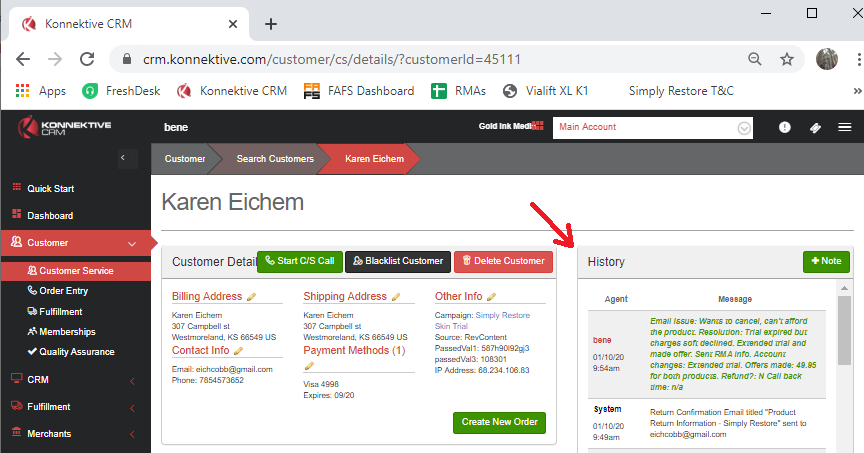Screen dimensions: 864x453
Task: Add a Note to History
Action: coord(826,262)
